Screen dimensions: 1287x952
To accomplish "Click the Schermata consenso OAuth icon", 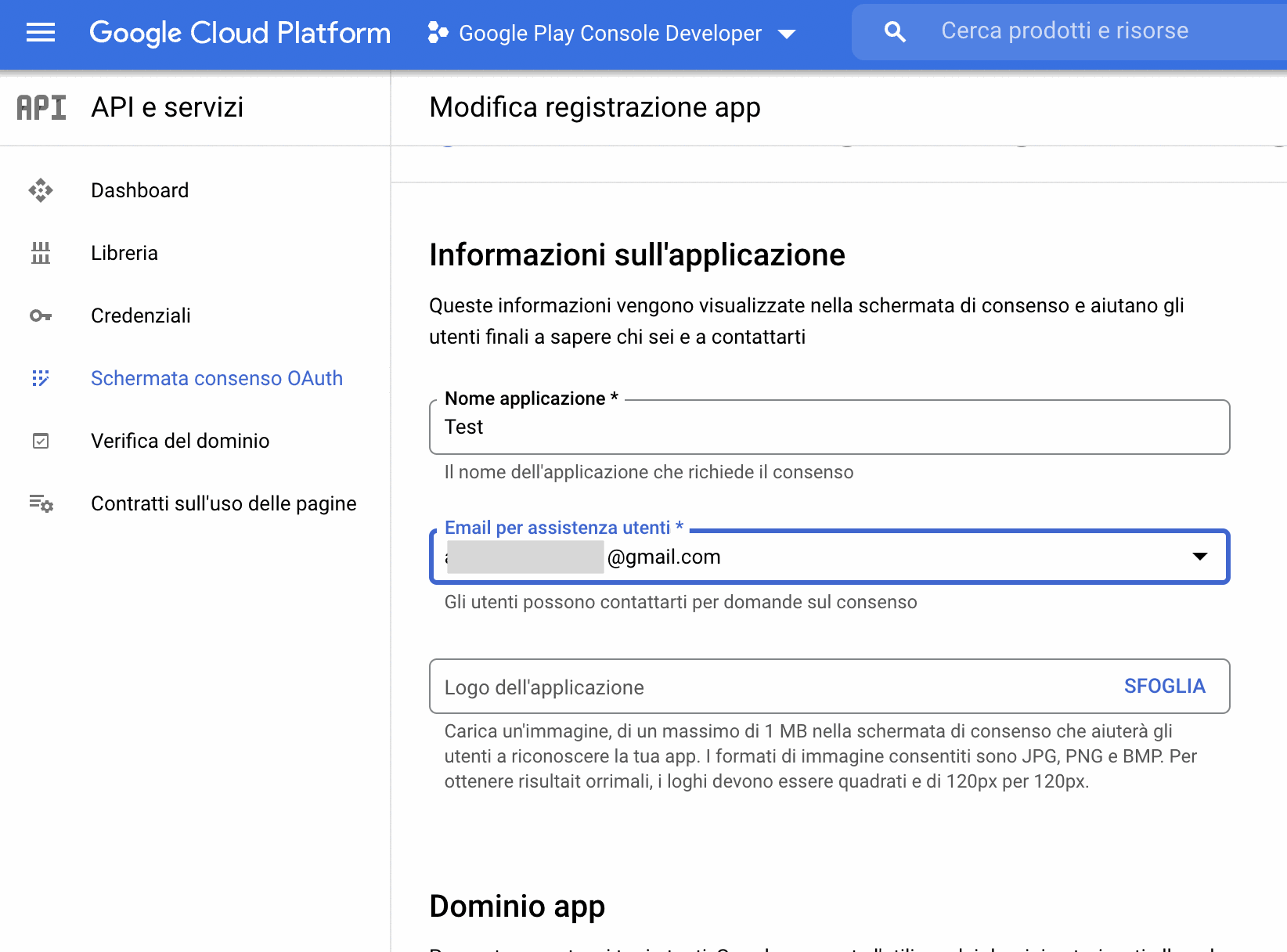I will tap(41, 378).
